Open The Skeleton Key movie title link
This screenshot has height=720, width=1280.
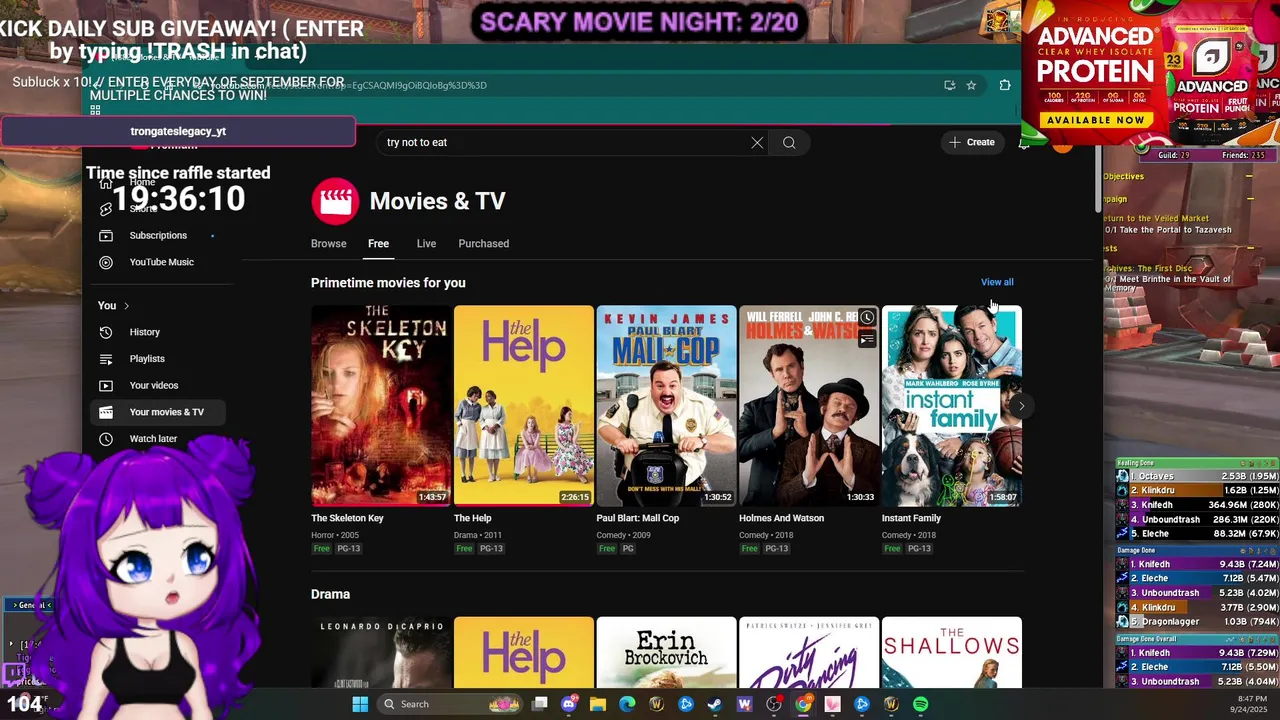pyautogui.click(x=347, y=518)
